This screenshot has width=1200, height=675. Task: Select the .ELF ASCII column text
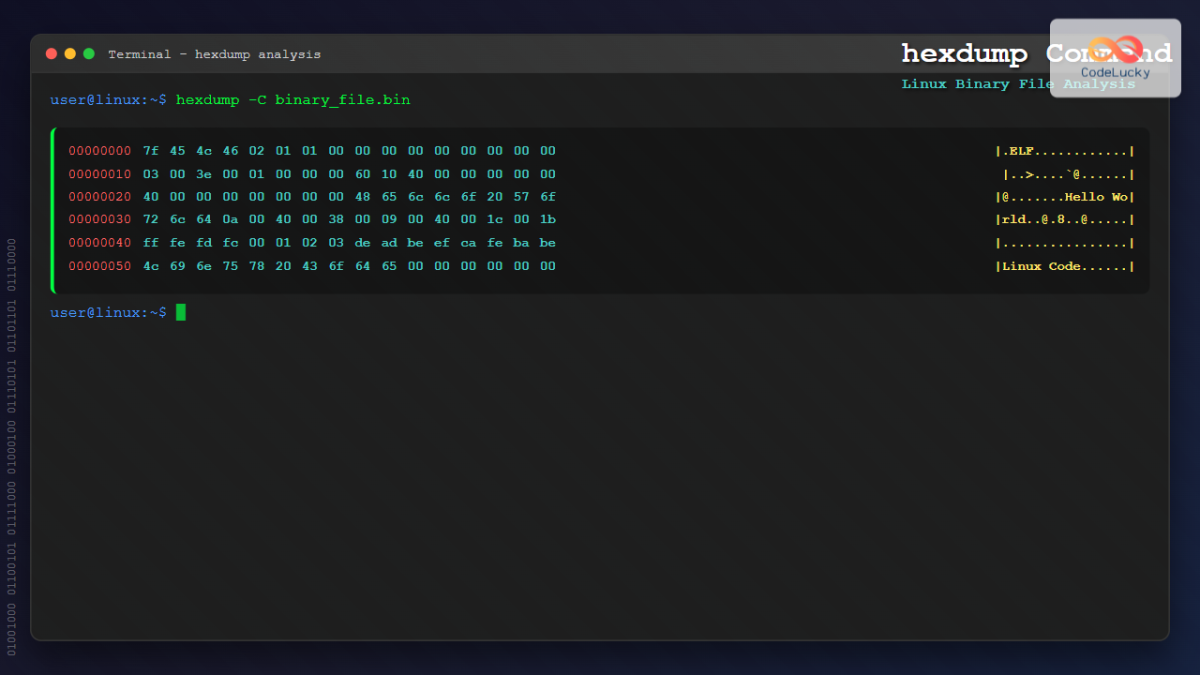[x=1020, y=150]
